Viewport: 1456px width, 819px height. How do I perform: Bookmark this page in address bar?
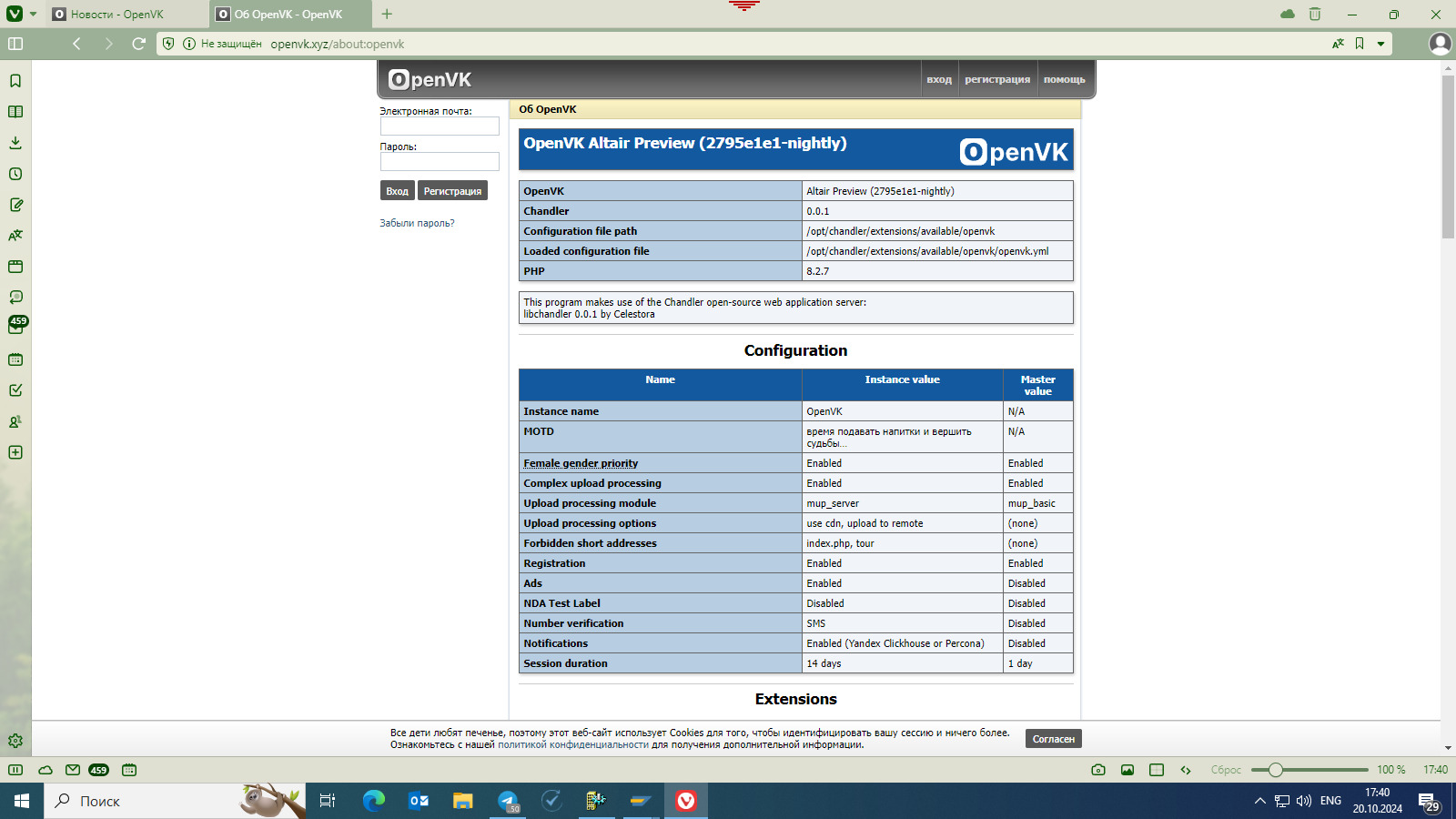[1360, 44]
